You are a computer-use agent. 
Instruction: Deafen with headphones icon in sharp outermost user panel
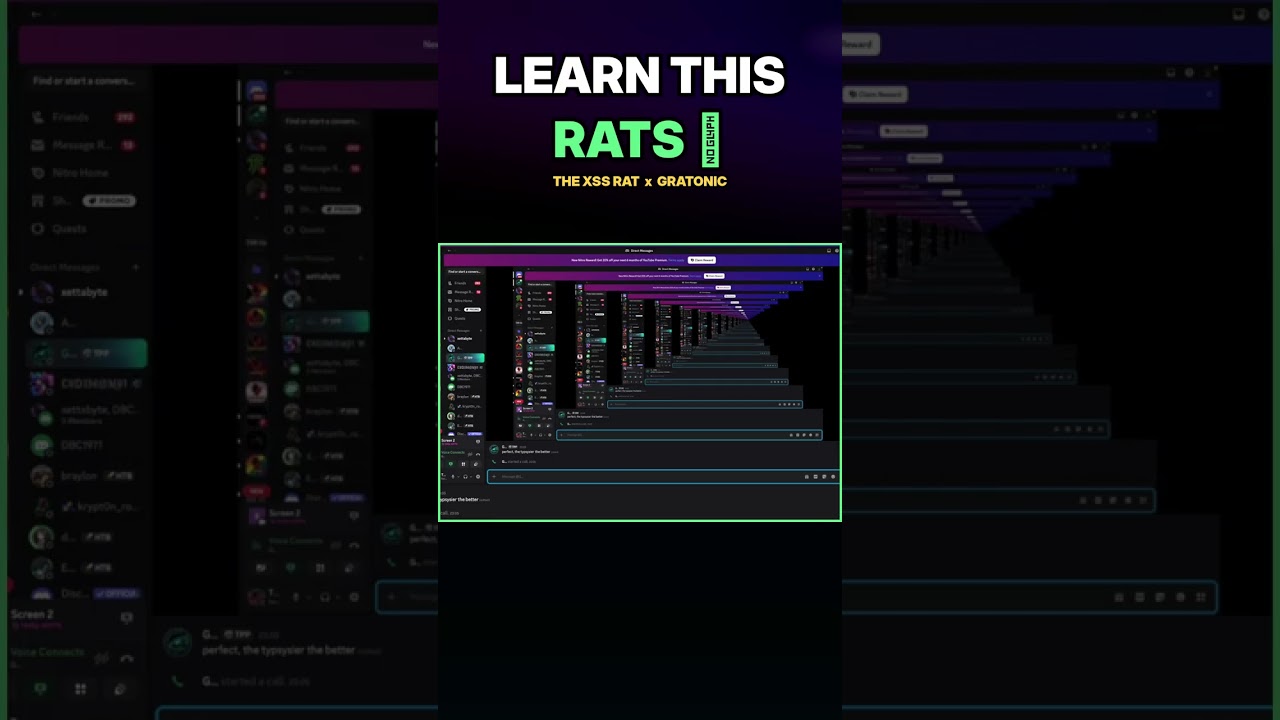click(465, 477)
